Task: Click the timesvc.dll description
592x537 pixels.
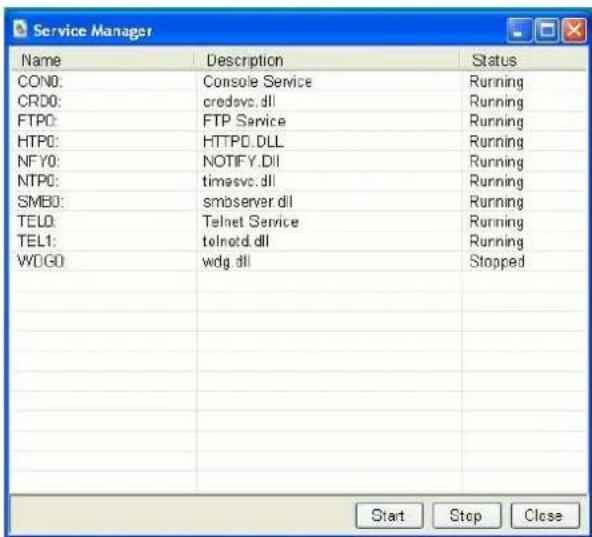Action: [x=239, y=181]
